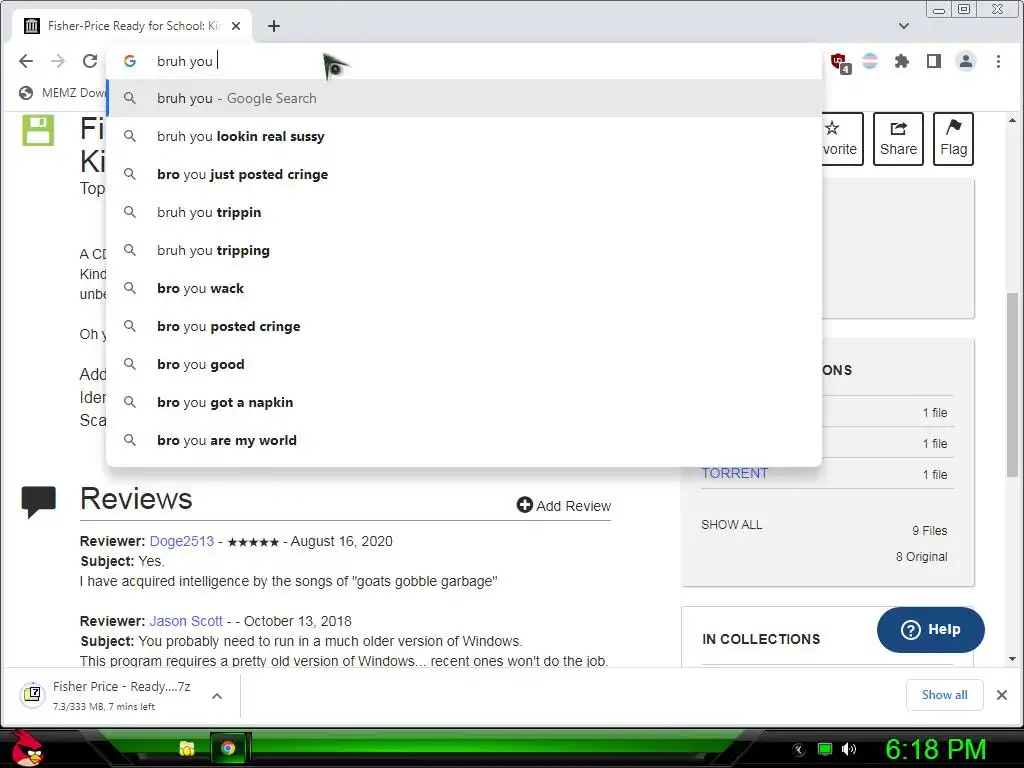This screenshot has height=768, width=1024.
Task: Click the page vertical scrollbar thumb
Action: pyautogui.click(x=1012, y=385)
